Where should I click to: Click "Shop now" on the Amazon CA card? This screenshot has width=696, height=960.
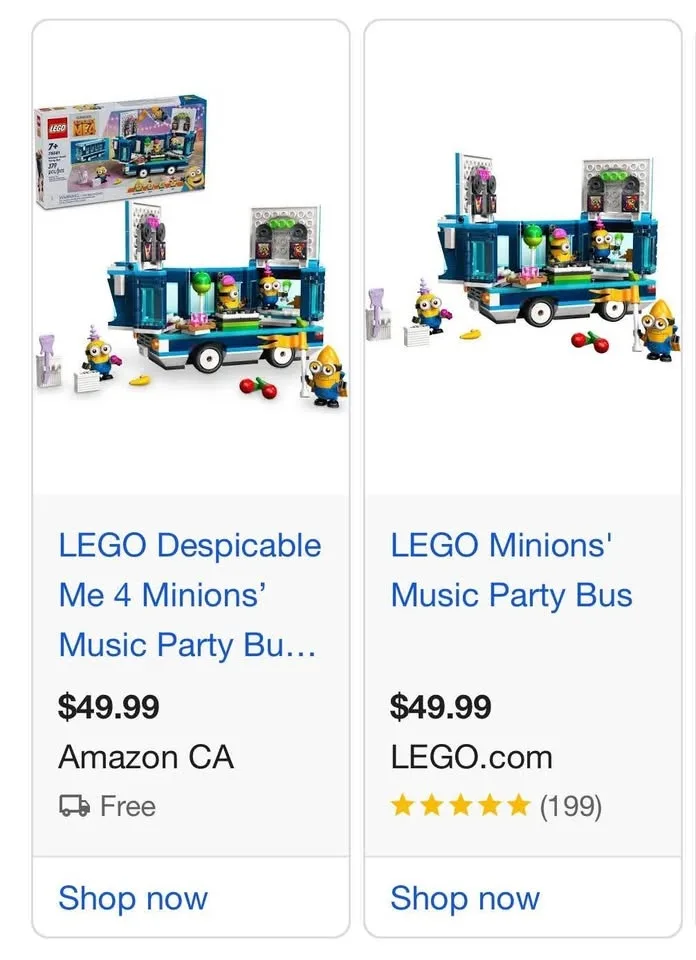coord(132,898)
